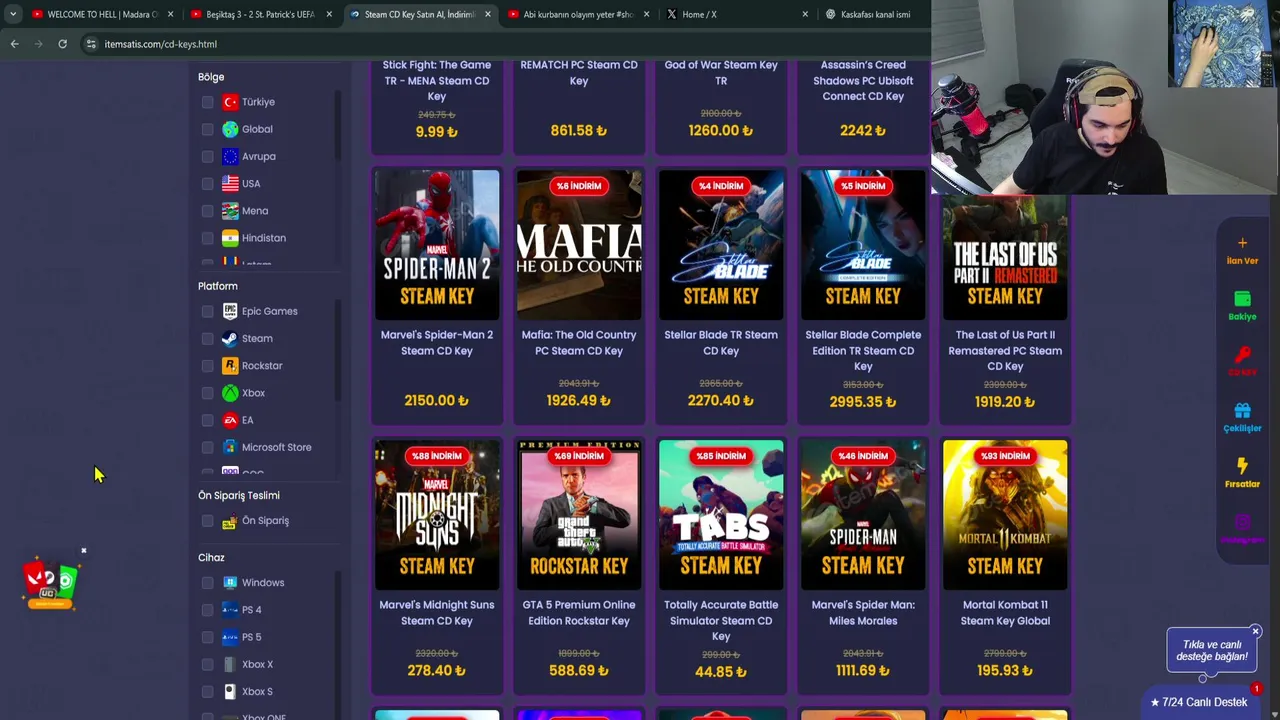Open site info icon beside the URL

click(x=92, y=44)
